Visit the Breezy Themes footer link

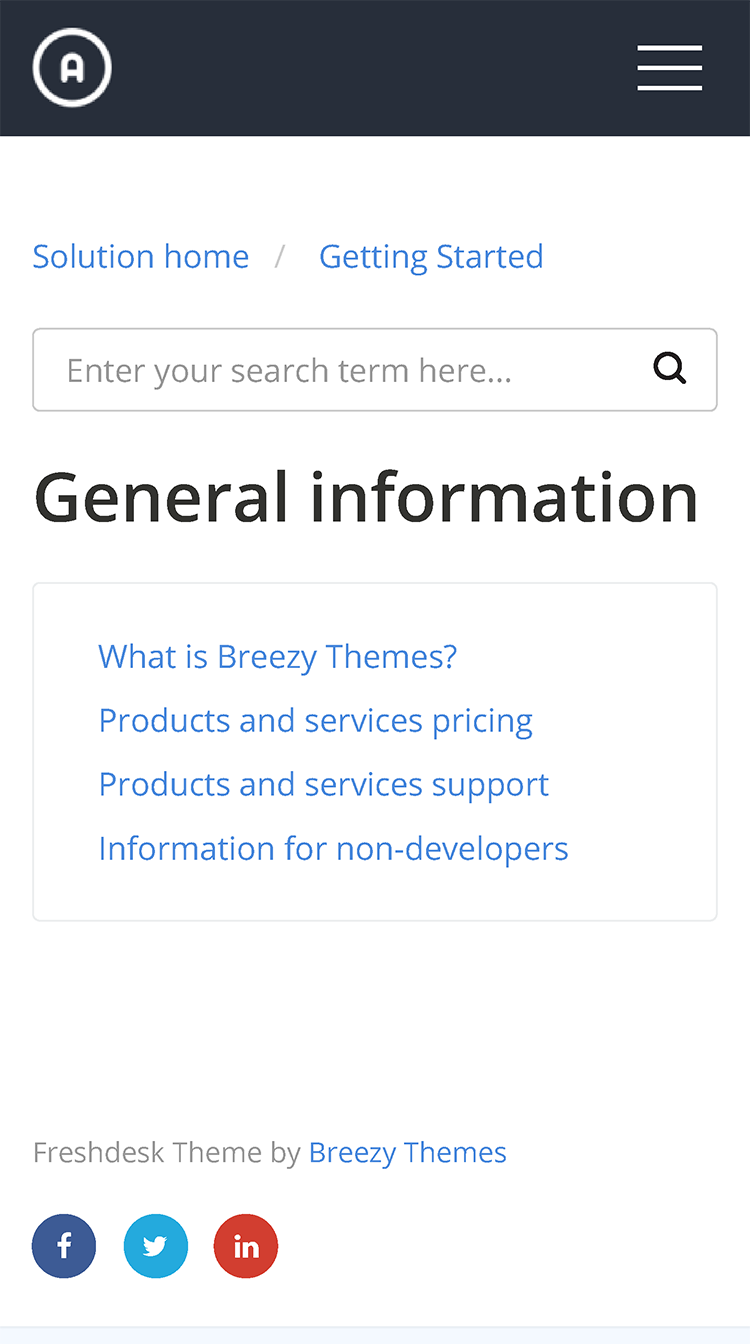408,1152
